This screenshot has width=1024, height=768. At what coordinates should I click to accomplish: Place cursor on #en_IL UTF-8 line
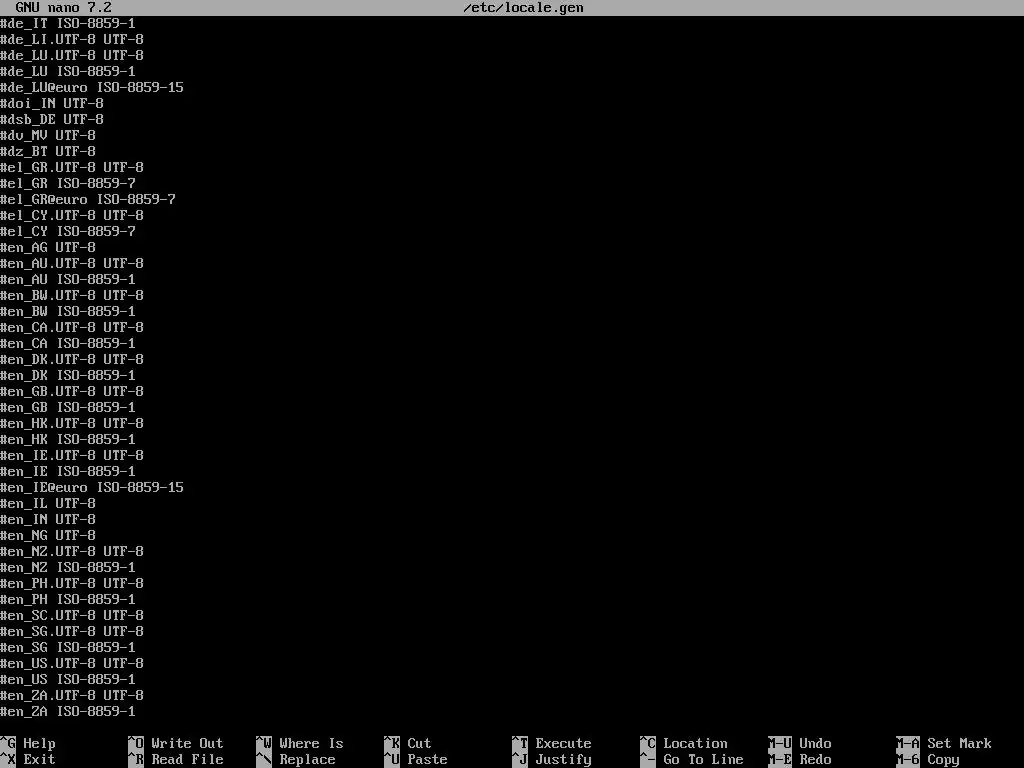(x=48, y=504)
